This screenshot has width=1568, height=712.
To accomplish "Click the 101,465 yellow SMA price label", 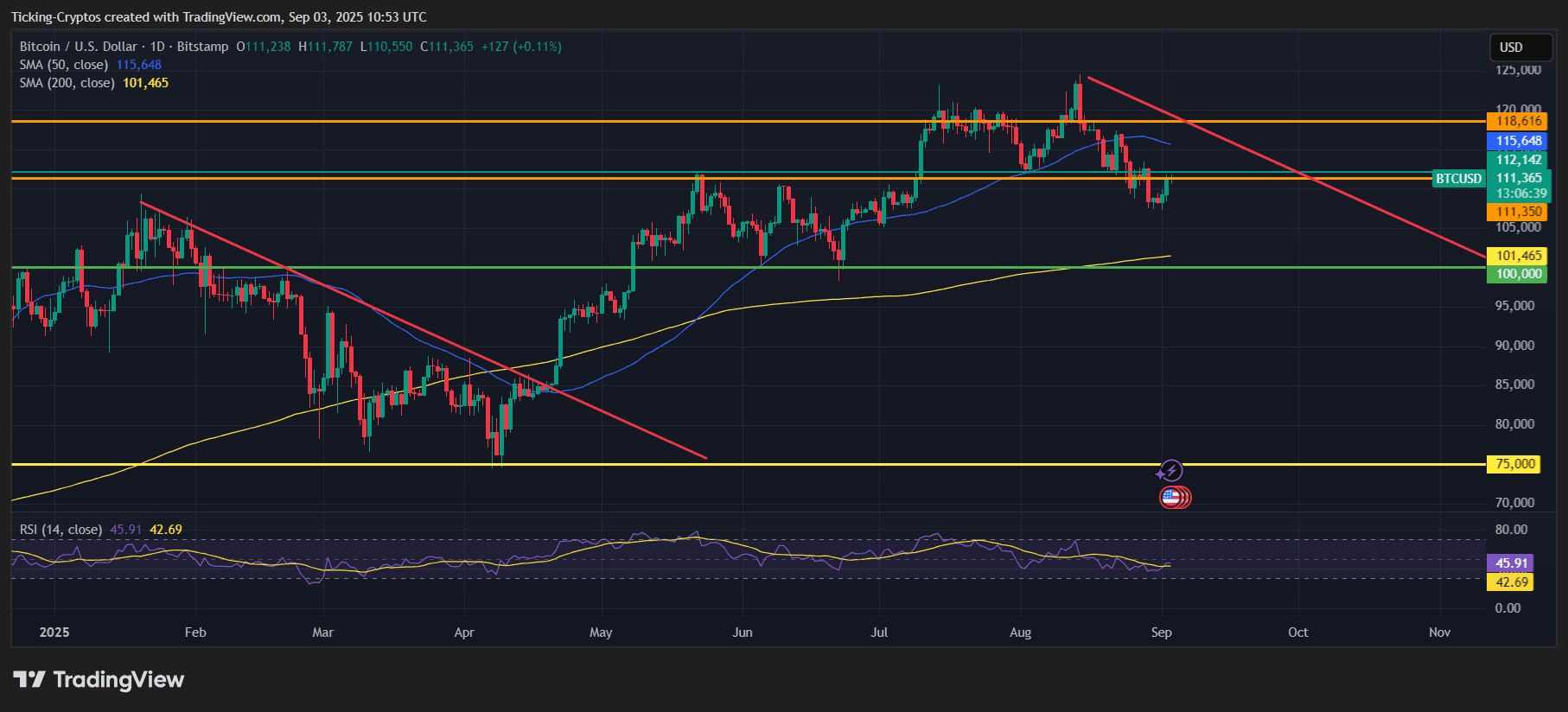I will (1519, 256).
